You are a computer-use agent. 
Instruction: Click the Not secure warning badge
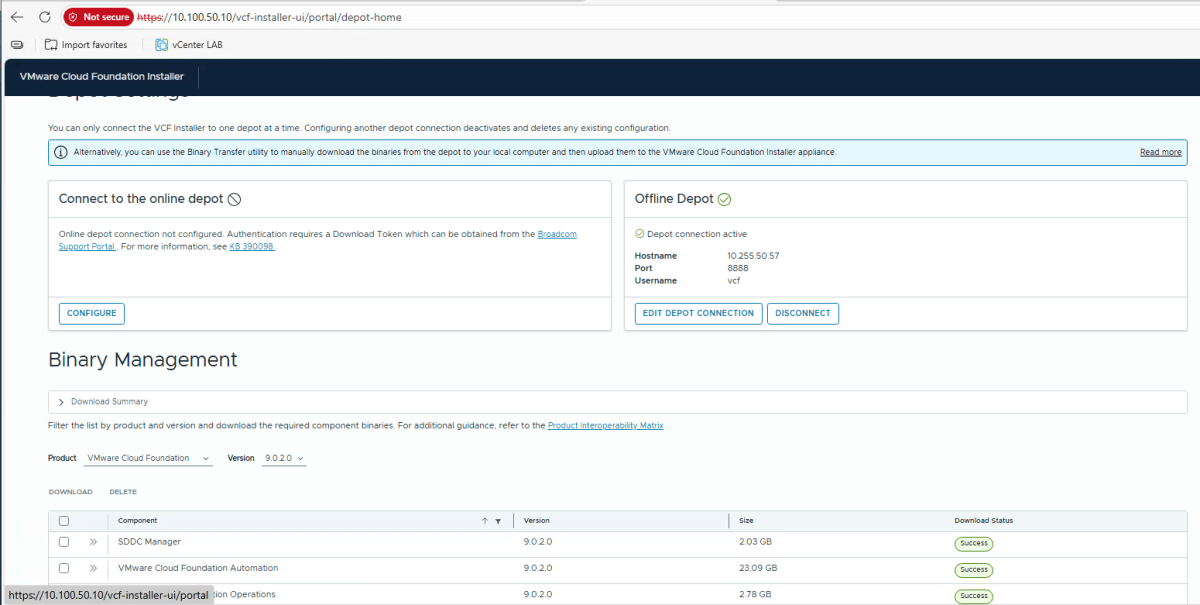[x=98, y=17]
